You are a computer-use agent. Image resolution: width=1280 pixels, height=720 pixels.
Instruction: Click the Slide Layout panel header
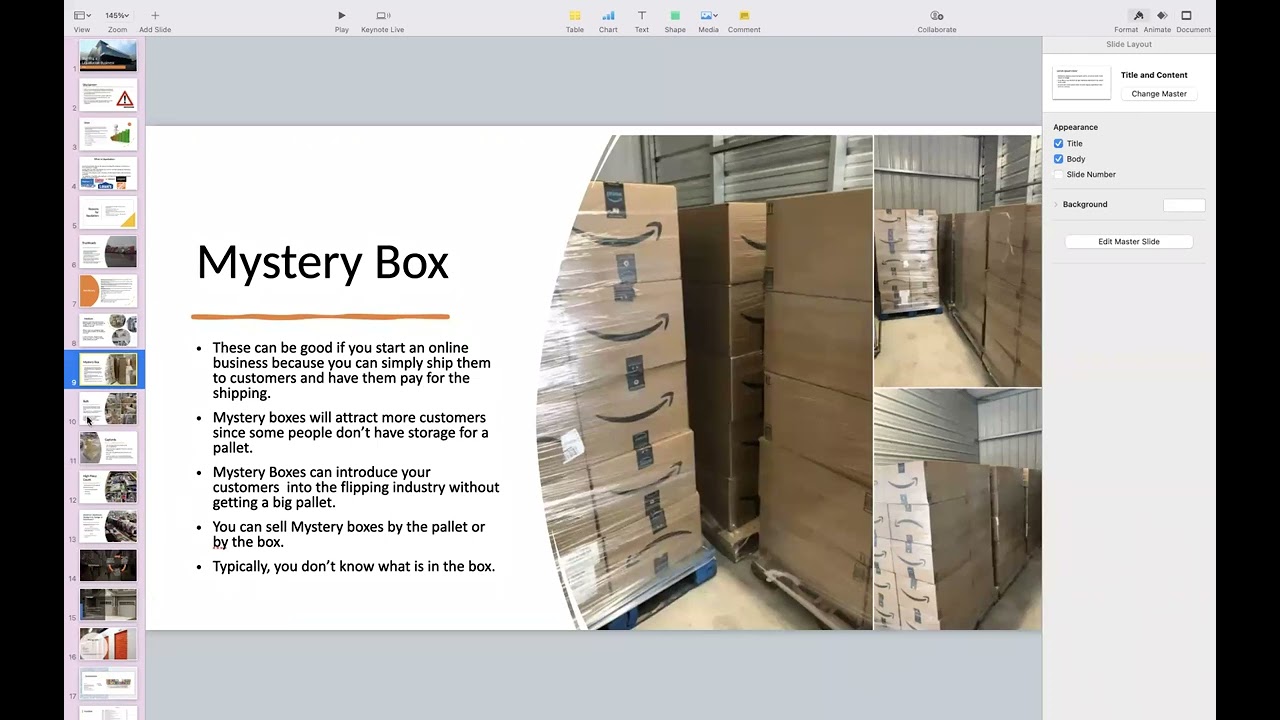(1129, 44)
